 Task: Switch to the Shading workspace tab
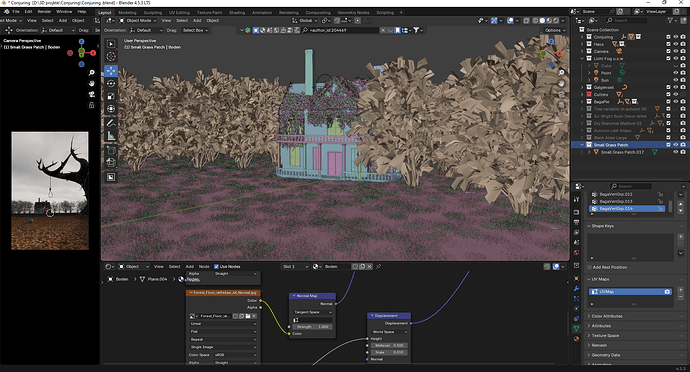[237, 13]
